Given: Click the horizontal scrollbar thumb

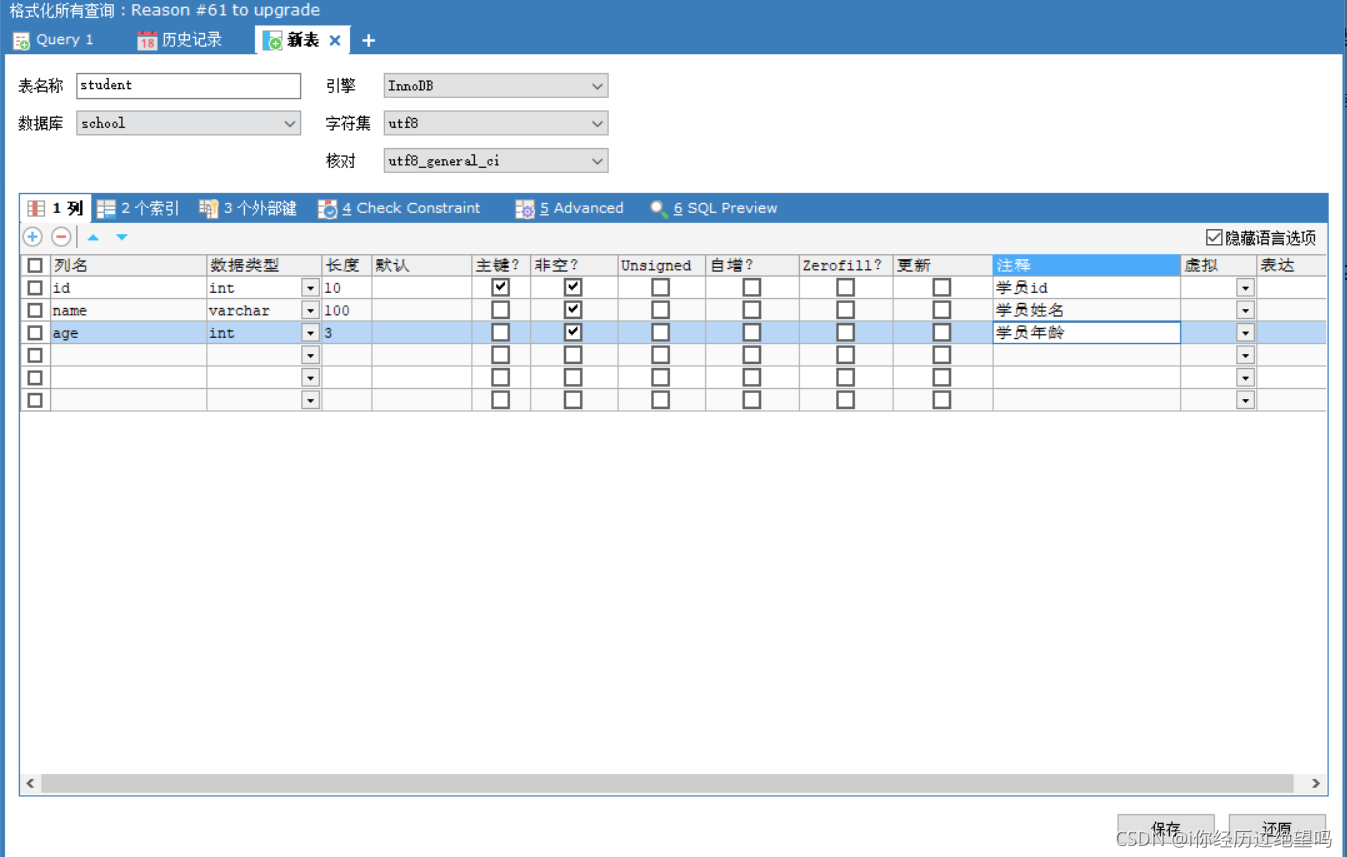Looking at the screenshot, I should tap(667, 783).
